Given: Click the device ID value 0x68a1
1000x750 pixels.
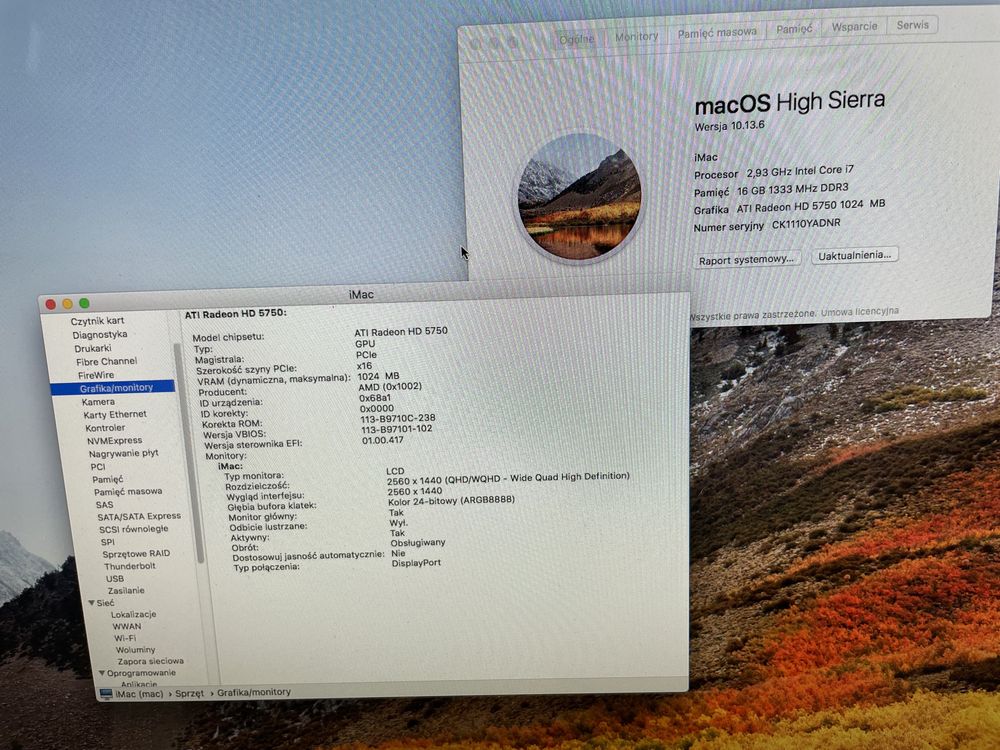Looking at the screenshot, I should (375, 398).
